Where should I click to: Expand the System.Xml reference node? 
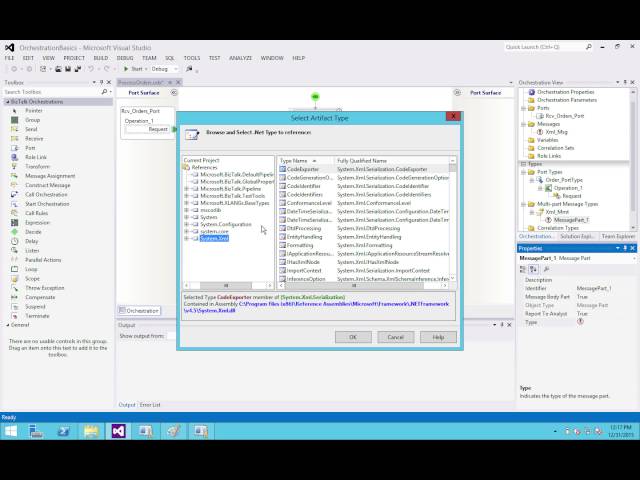pyautogui.click(x=186, y=238)
